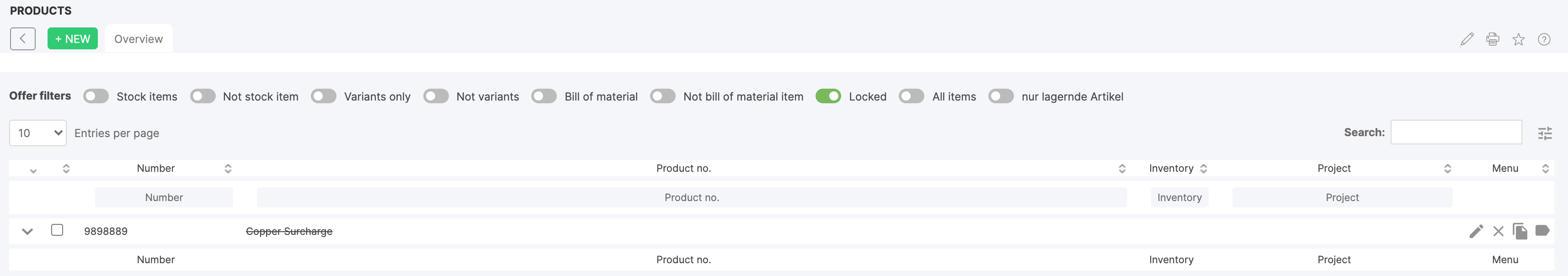Edit Copper Surcharge row with pencil icon
This screenshot has width=1568, height=276.
point(1476,231)
